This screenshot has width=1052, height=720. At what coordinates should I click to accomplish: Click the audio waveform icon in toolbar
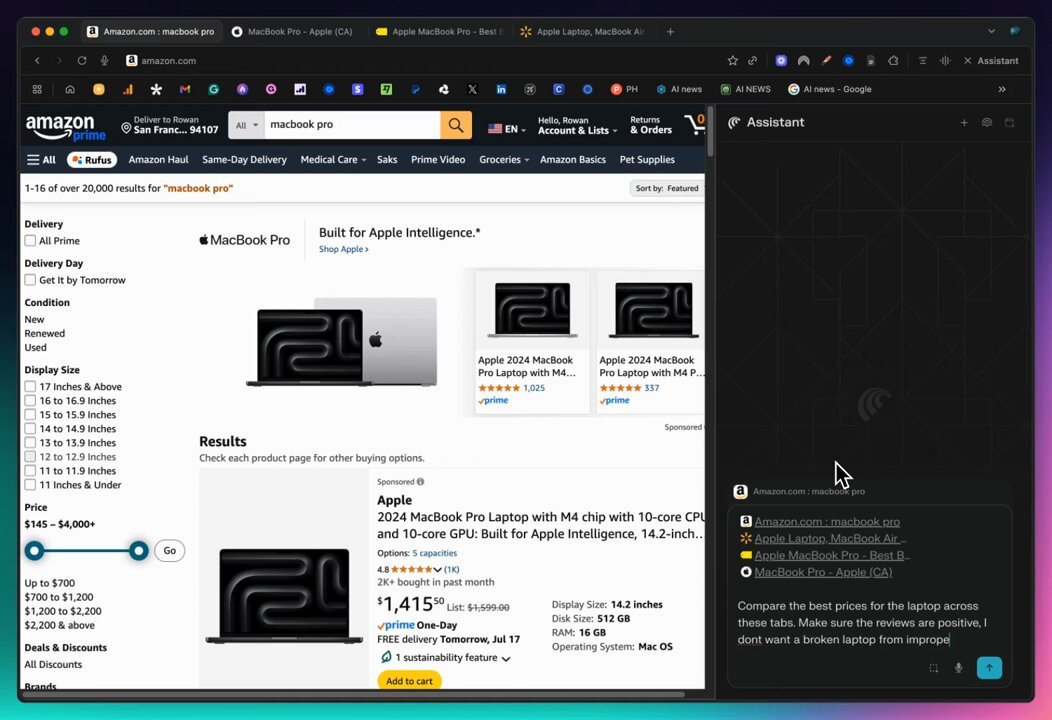945,60
